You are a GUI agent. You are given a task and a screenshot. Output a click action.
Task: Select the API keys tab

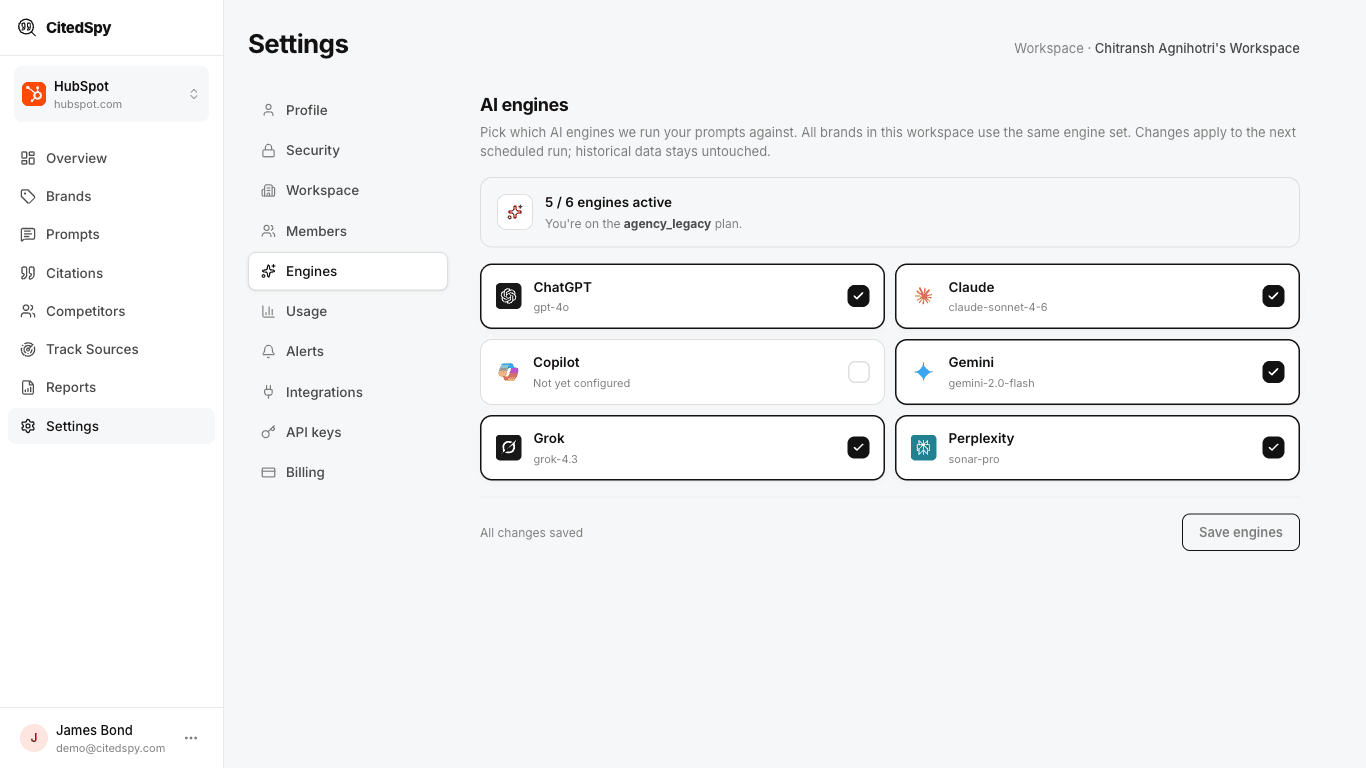tap(348, 432)
